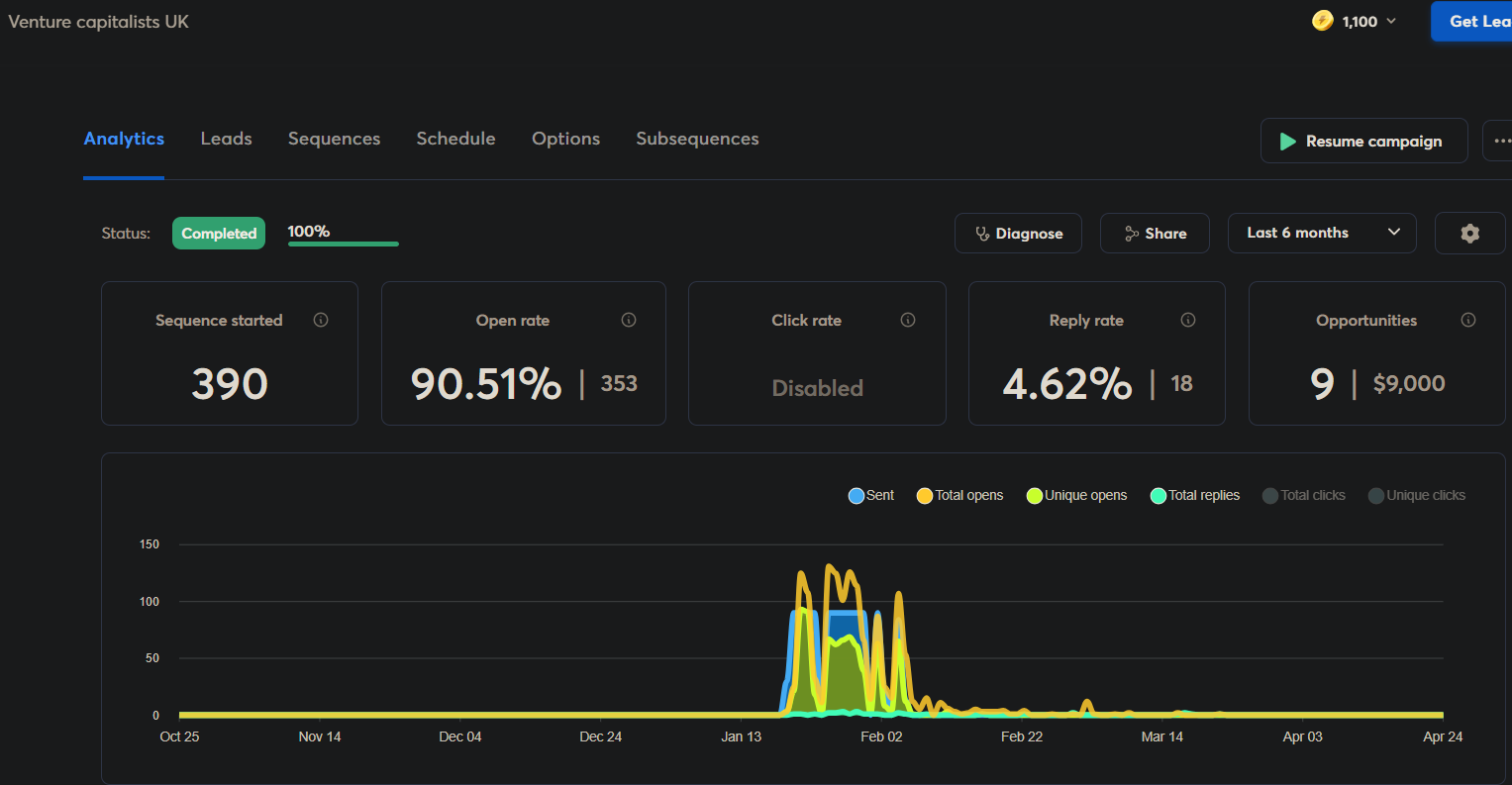
Task: Click the Completed status badge
Action: (219, 234)
